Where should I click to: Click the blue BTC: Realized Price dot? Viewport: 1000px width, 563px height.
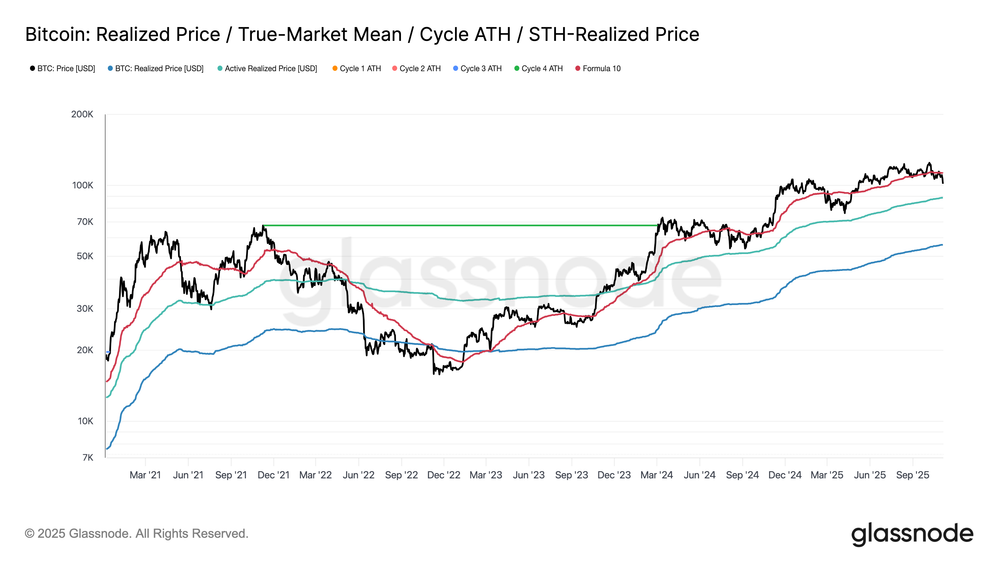tap(108, 69)
